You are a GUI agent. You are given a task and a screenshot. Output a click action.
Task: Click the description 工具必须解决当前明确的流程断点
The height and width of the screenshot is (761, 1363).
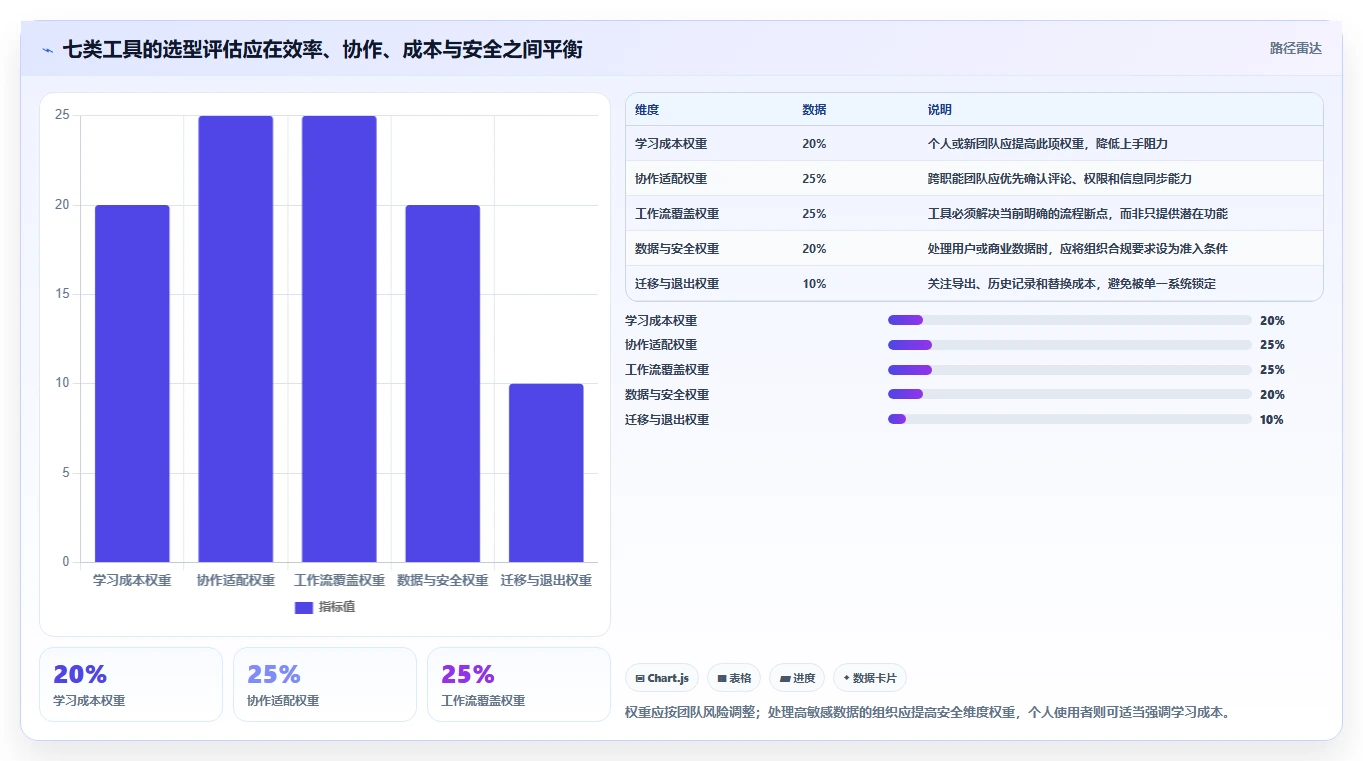1078,214
